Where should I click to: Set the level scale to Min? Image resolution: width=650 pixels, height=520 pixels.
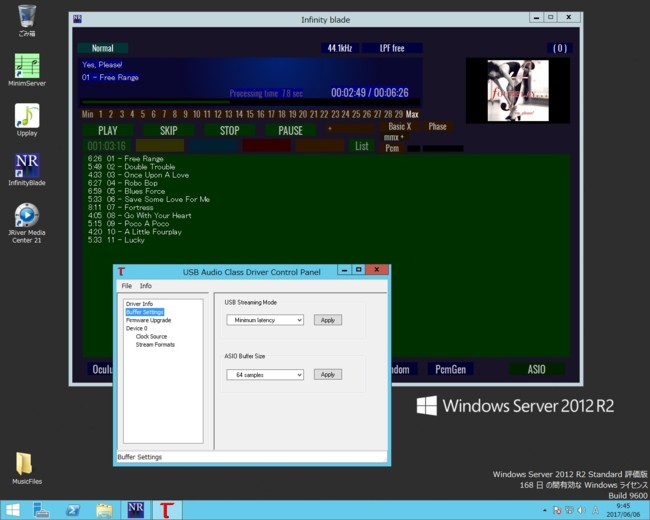click(87, 114)
